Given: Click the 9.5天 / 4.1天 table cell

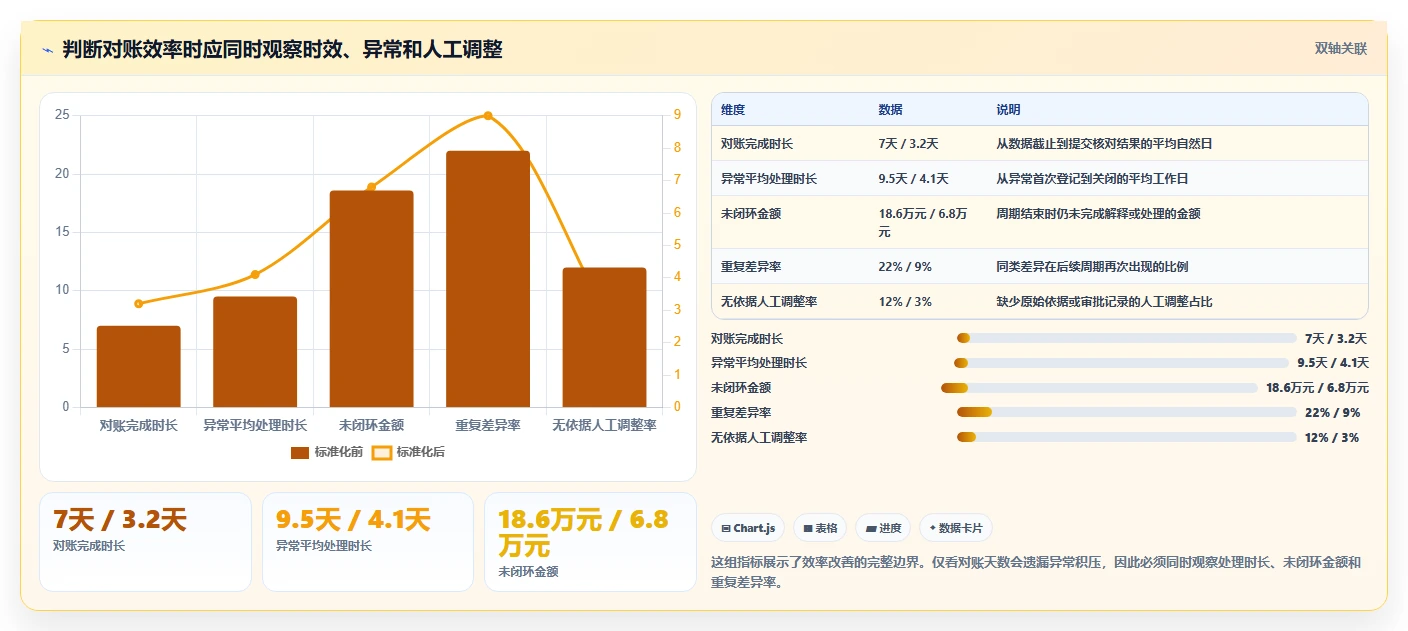Looking at the screenshot, I should [x=913, y=179].
